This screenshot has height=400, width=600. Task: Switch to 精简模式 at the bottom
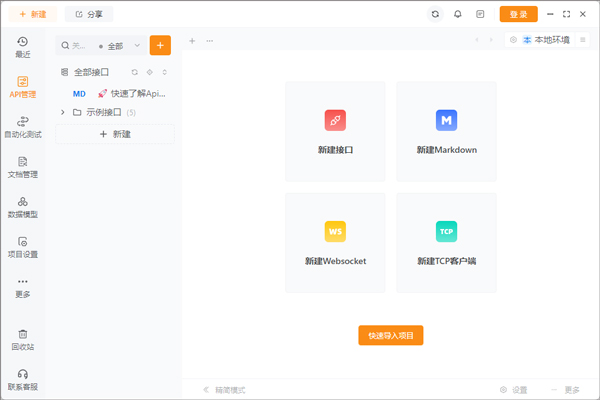[x=224, y=389]
